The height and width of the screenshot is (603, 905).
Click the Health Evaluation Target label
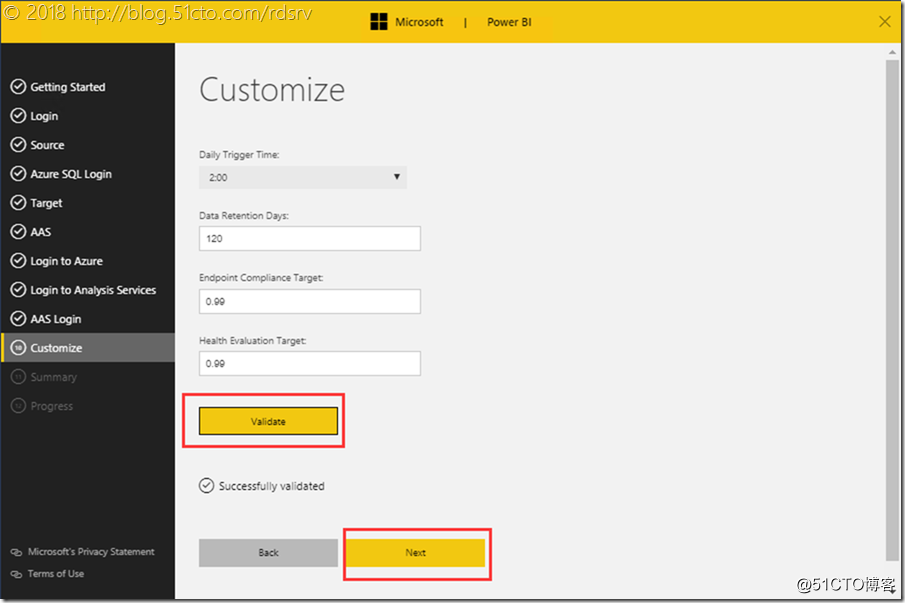(252, 340)
